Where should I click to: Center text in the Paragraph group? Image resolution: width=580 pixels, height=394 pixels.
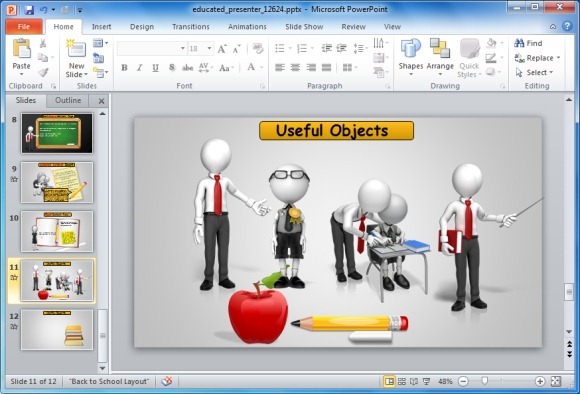[296, 67]
